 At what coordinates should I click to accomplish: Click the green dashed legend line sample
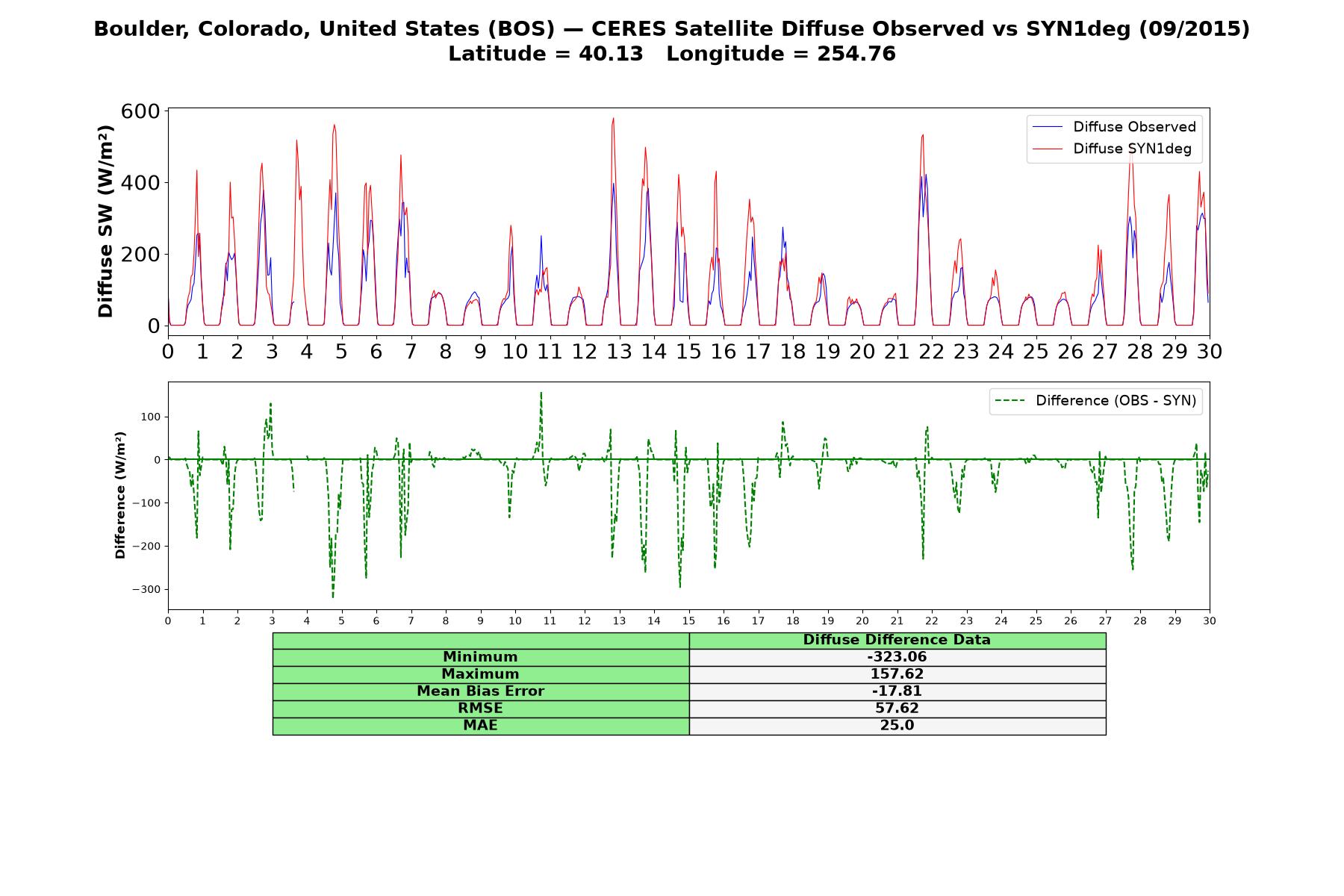[x=1009, y=401]
